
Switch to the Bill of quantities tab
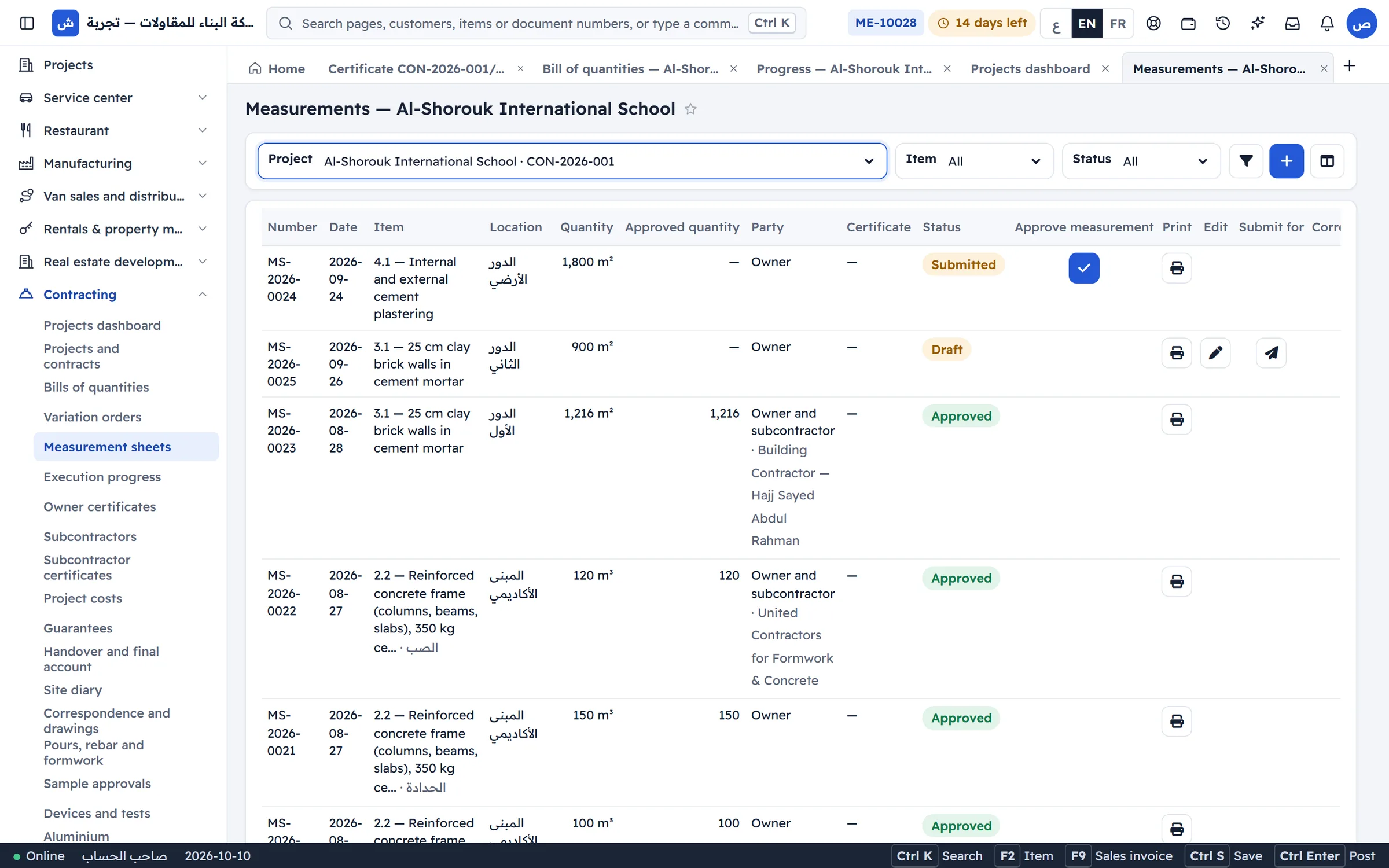[x=630, y=69]
